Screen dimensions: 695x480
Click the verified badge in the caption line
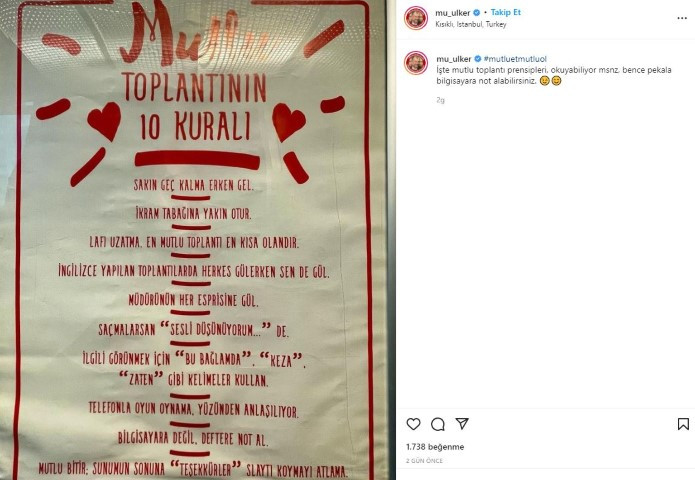point(477,59)
